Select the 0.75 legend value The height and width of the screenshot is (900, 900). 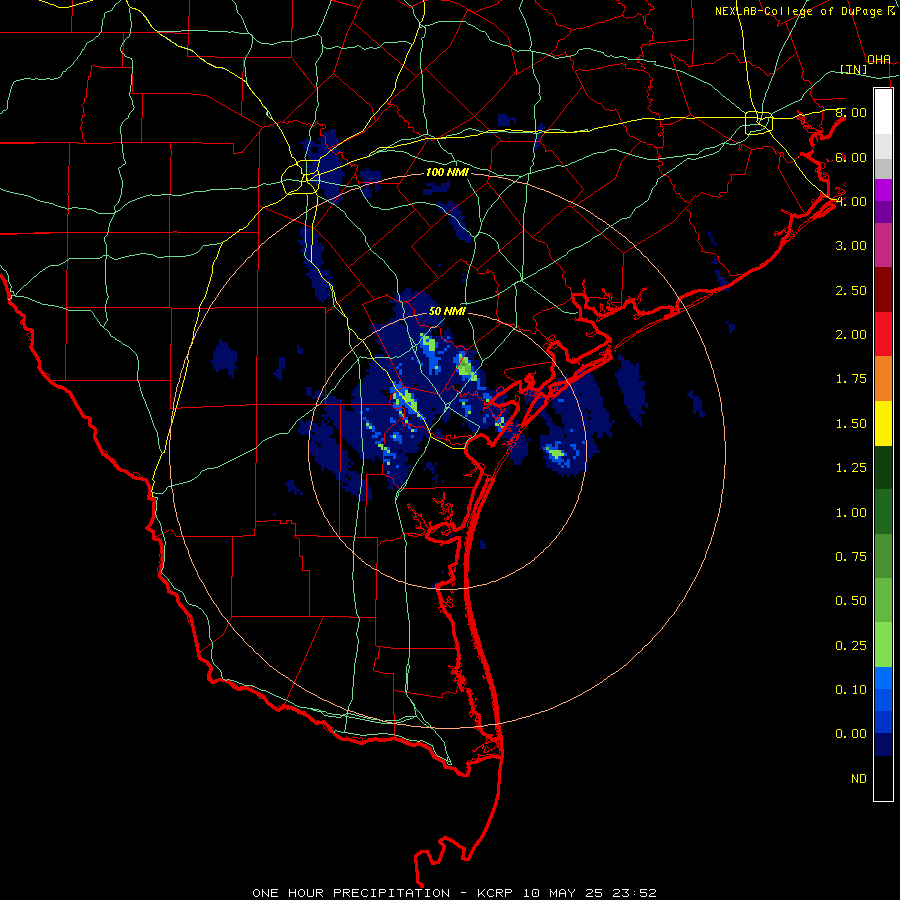(x=851, y=557)
